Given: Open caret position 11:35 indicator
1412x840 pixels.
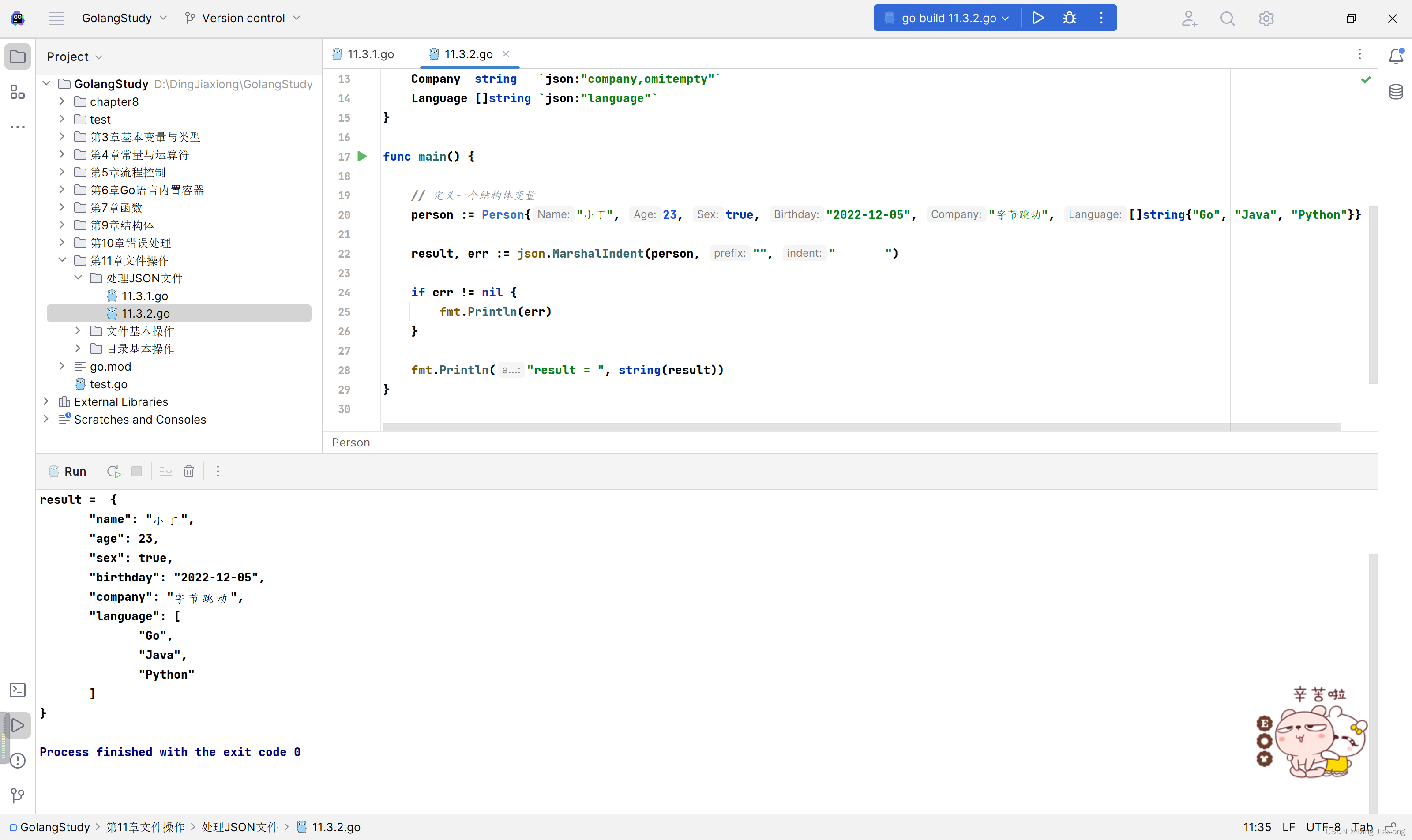Looking at the screenshot, I should click(x=1257, y=827).
